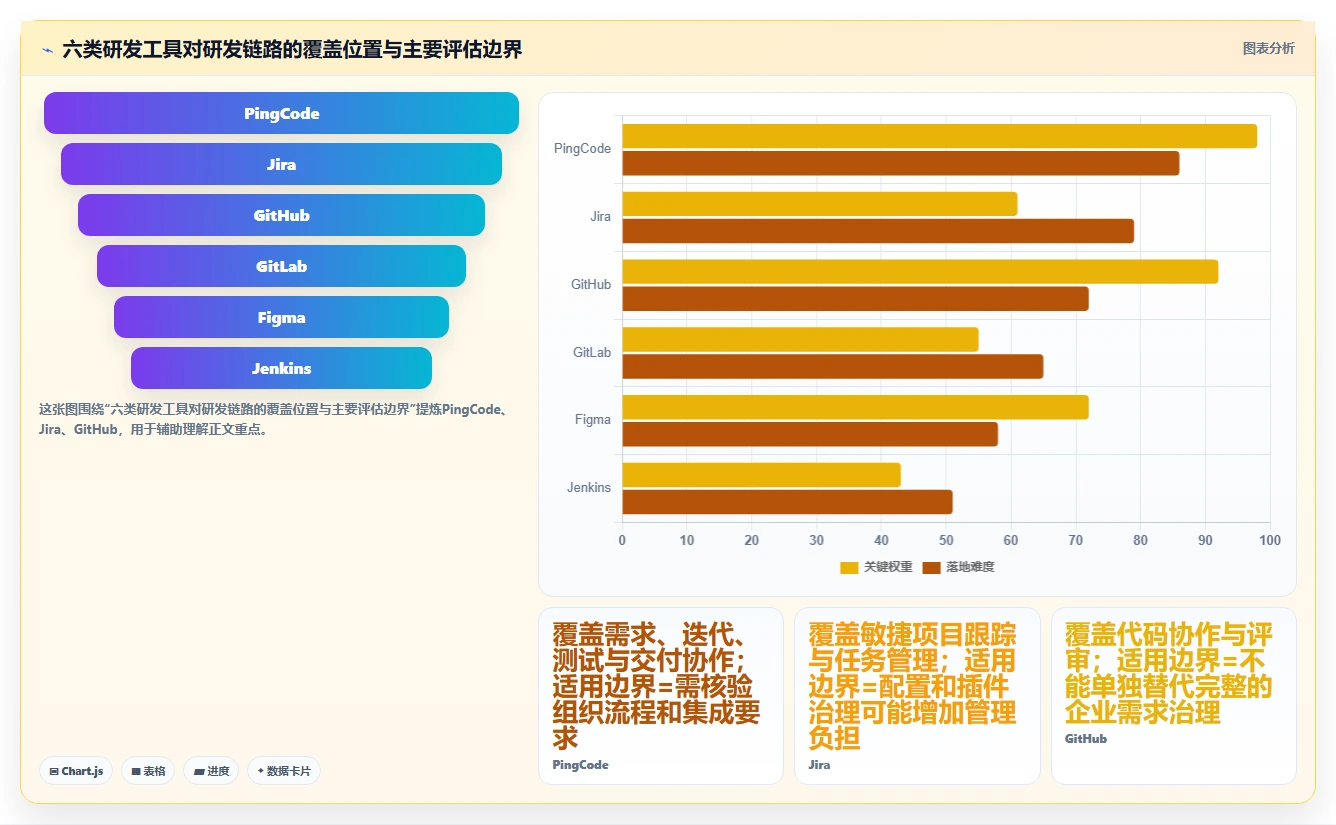Click the Chart.js tag chip

(76, 771)
